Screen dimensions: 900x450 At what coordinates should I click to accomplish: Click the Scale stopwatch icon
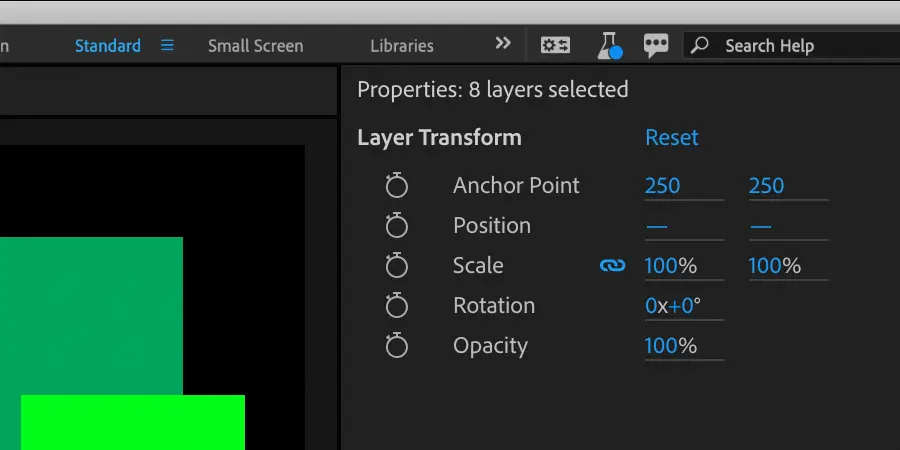(x=397, y=266)
